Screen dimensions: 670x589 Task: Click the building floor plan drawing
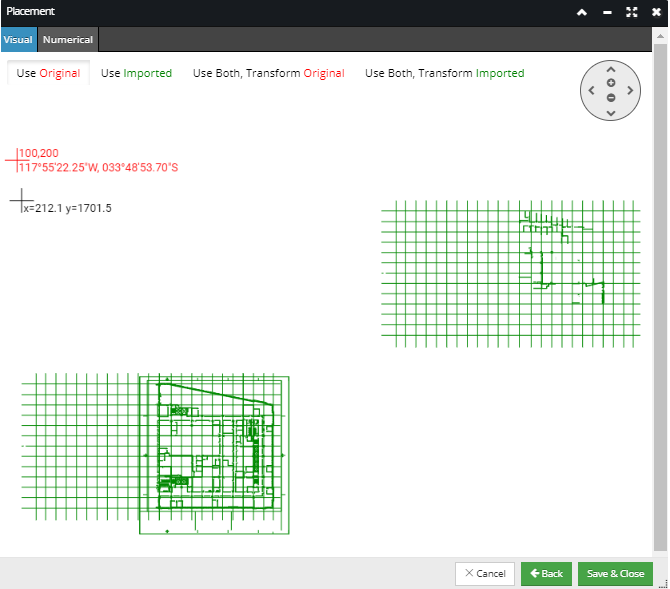[x=215, y=455]
